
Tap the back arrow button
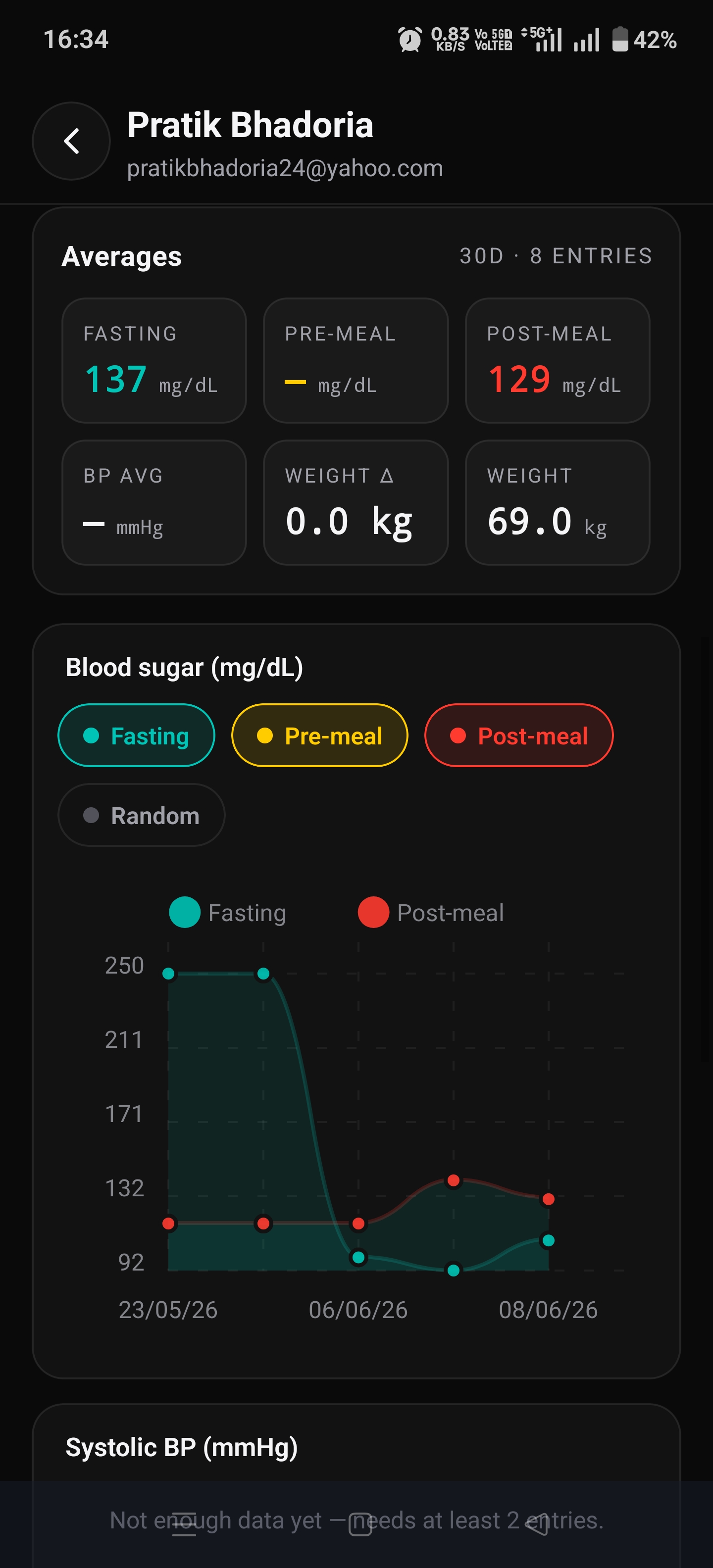click(71, 141)
